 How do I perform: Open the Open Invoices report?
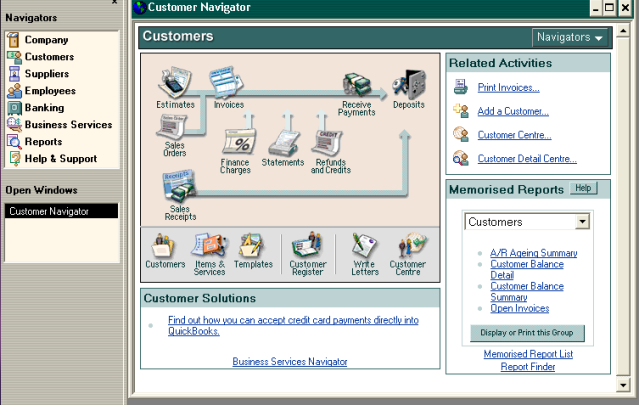pos(520,308)
